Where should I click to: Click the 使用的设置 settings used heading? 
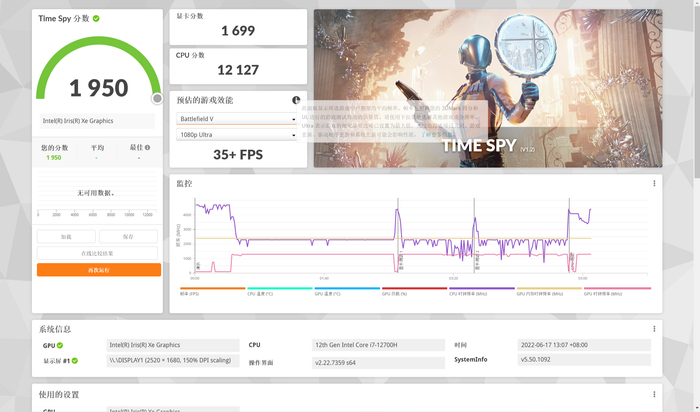tap(59, 395)
